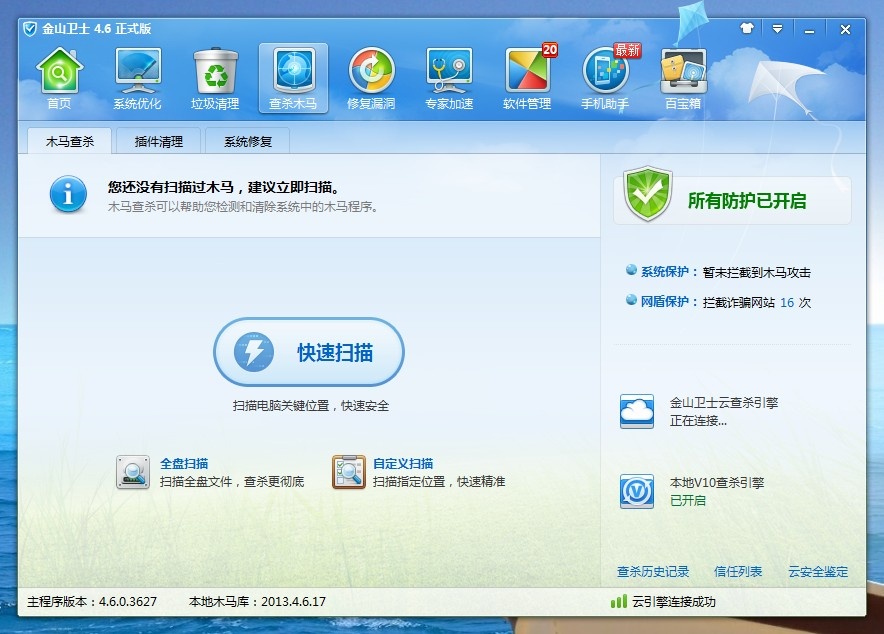Click the 全盘扫描 magnifier icon
The width and height of the screenshot is (884, 634).
(132, 472)
